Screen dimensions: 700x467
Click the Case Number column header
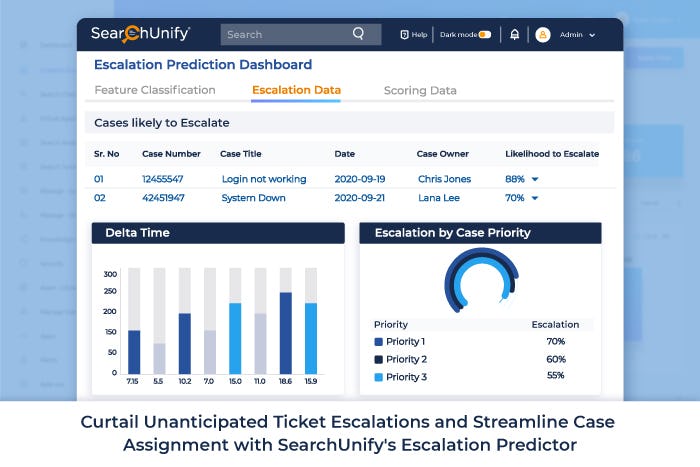click(x=171, y=154)
